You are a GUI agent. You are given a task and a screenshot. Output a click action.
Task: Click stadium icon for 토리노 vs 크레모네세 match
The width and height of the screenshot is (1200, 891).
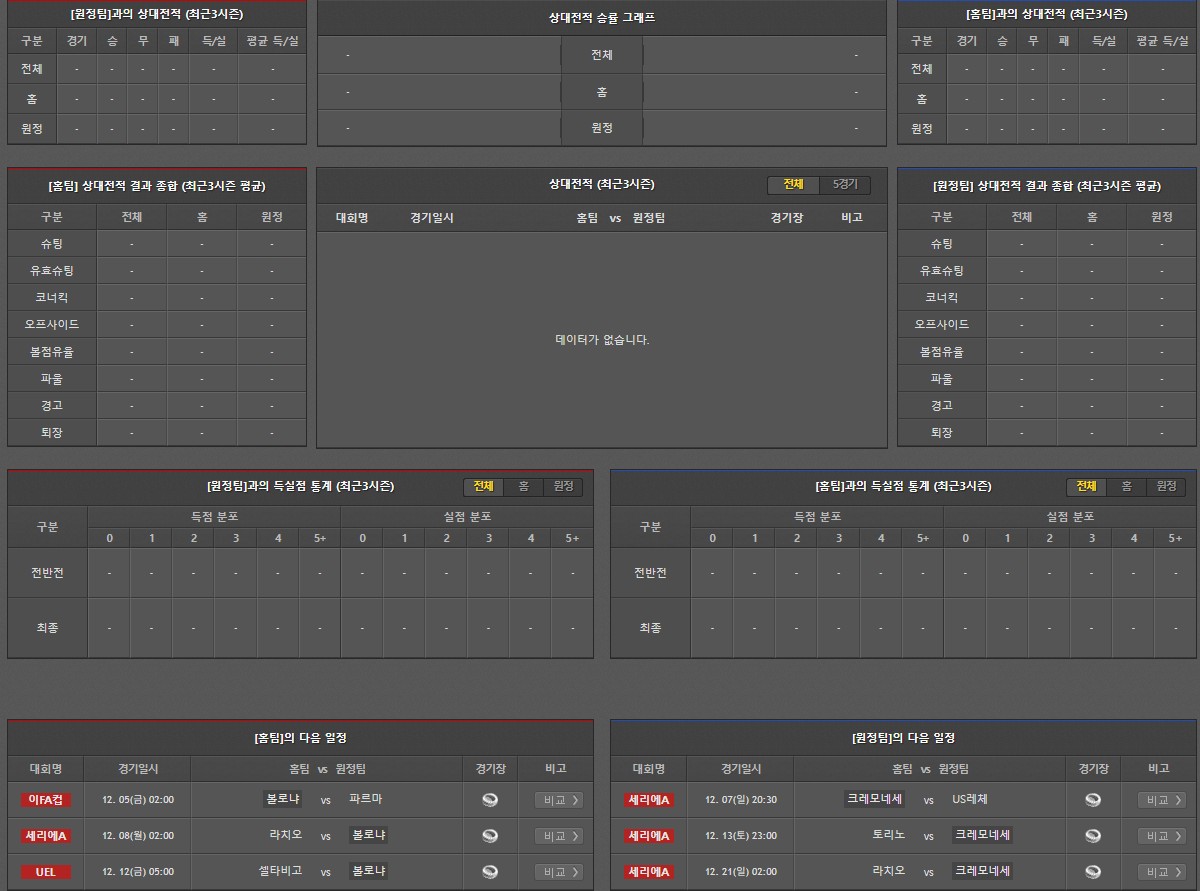coord(1093,836)
